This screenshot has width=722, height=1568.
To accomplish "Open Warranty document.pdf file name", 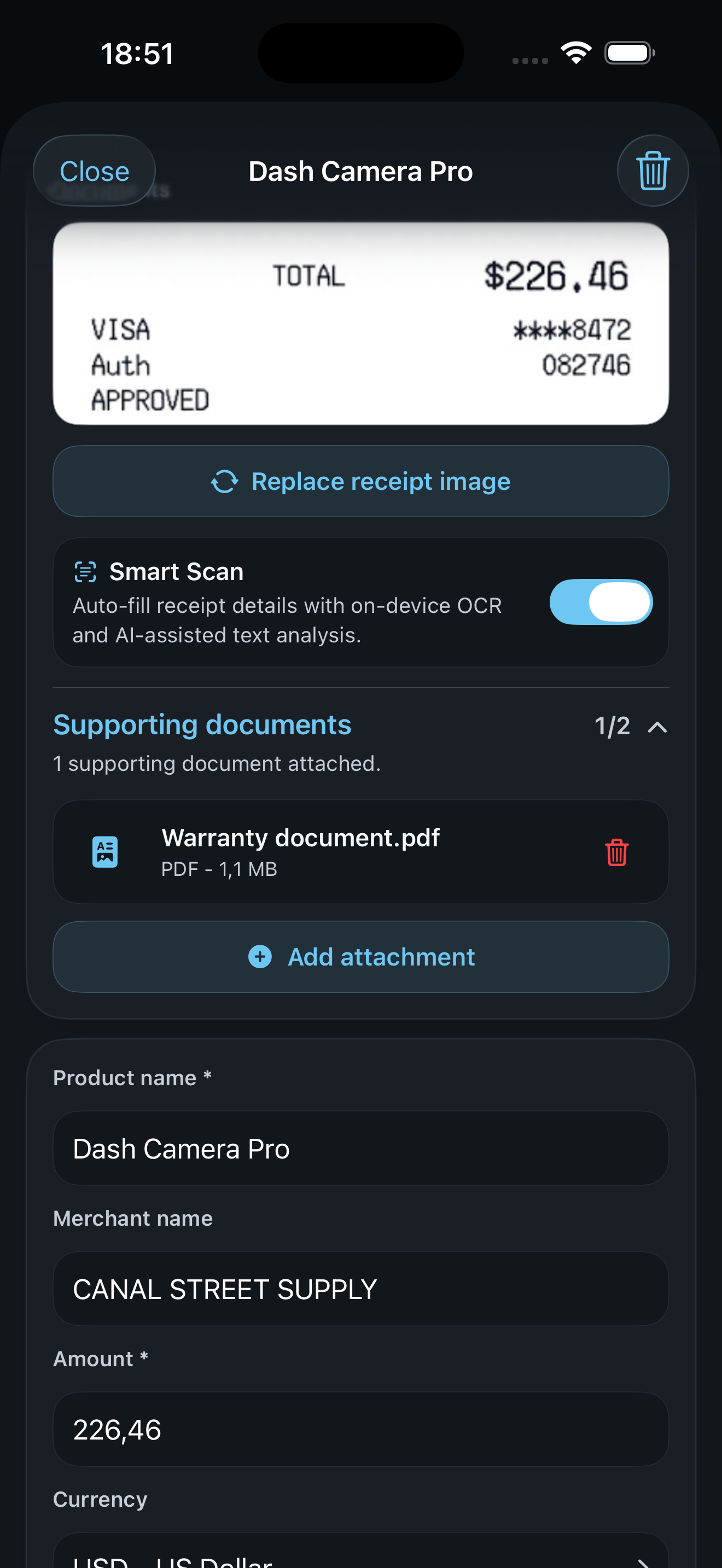I will coord(300,838).
